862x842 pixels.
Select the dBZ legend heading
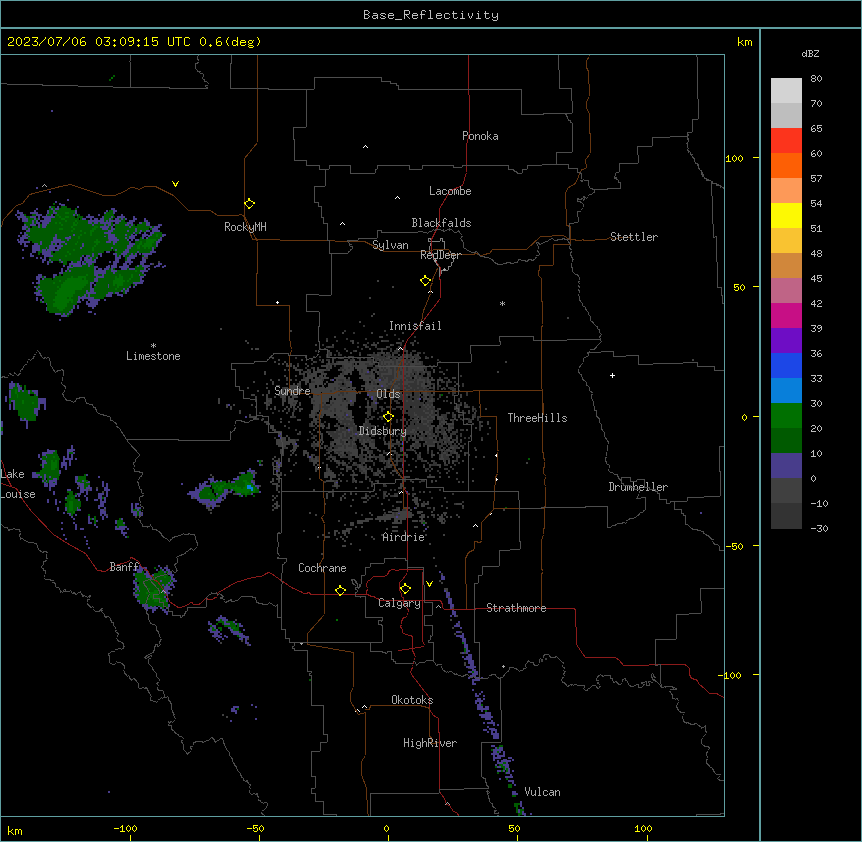point(810,53)
